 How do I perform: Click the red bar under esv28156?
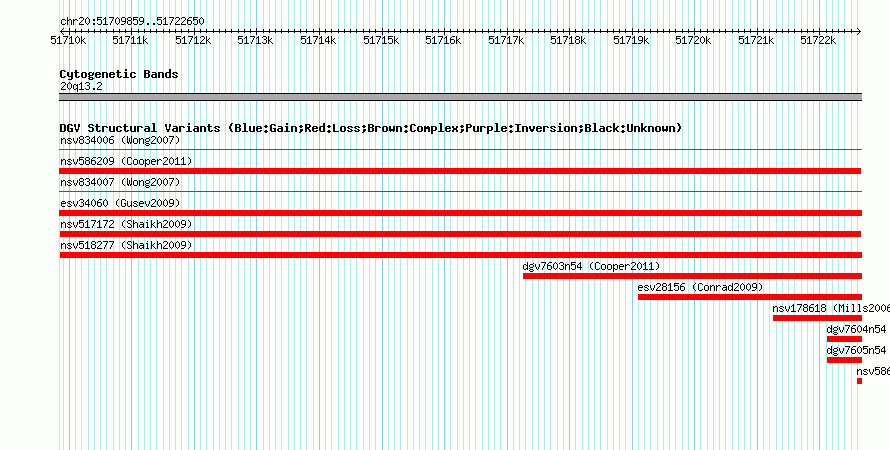[750, 297]
